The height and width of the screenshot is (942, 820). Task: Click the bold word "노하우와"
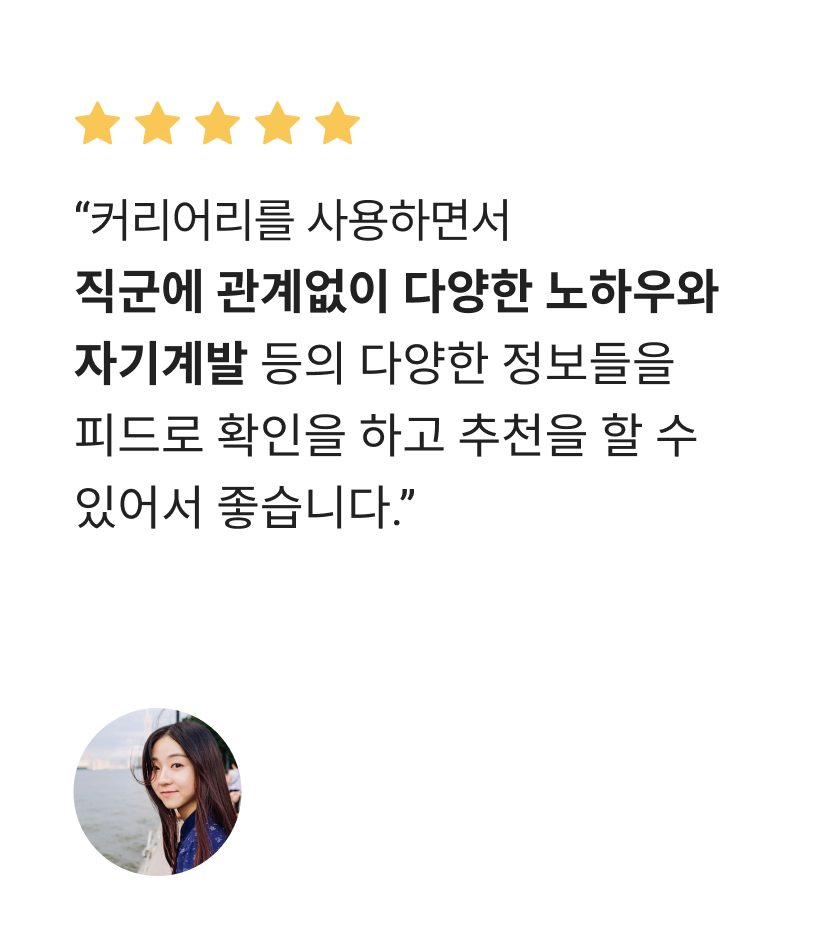point(632,292)
